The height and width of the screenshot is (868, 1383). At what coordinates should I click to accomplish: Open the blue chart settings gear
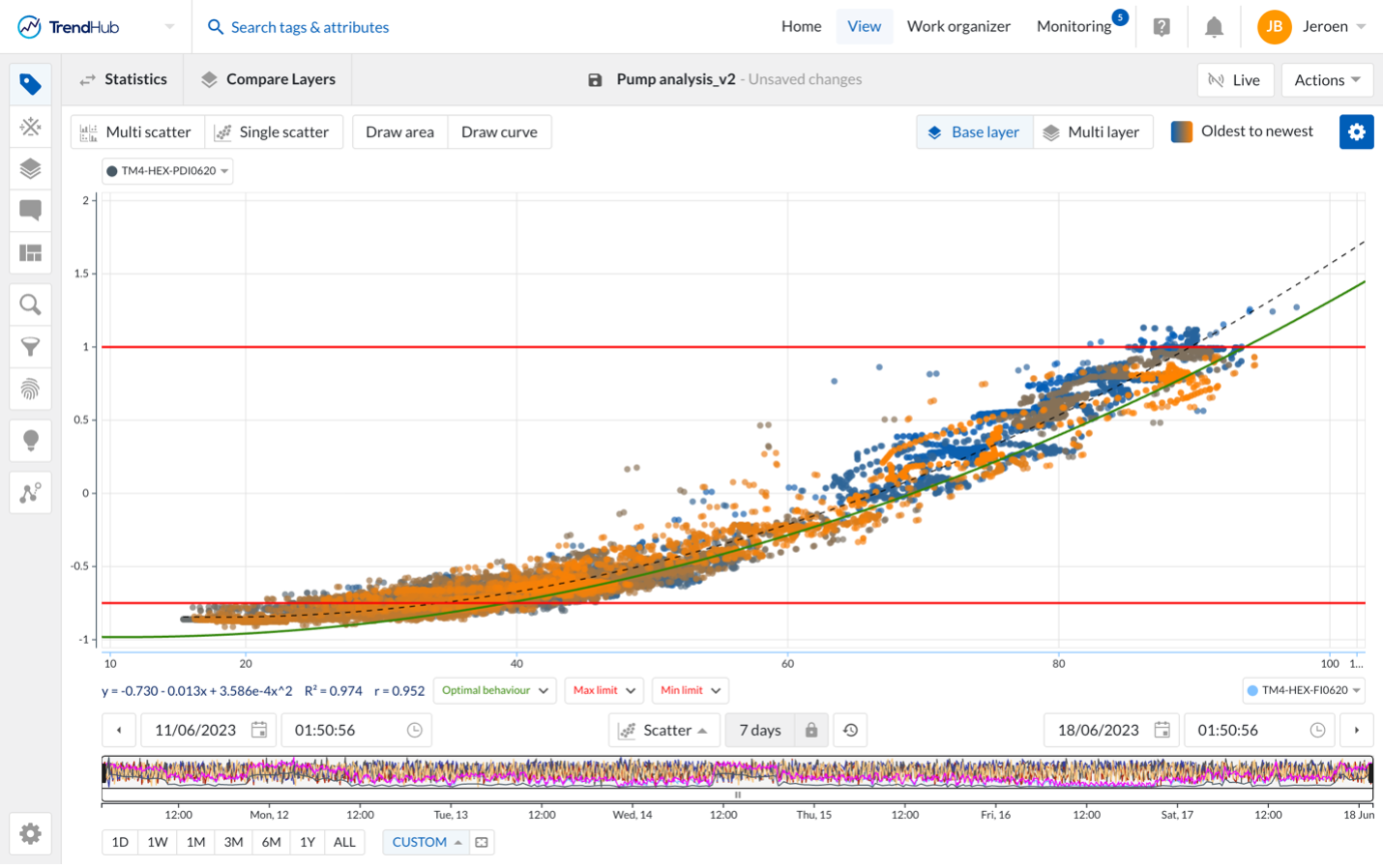[x=1356, y=132]
